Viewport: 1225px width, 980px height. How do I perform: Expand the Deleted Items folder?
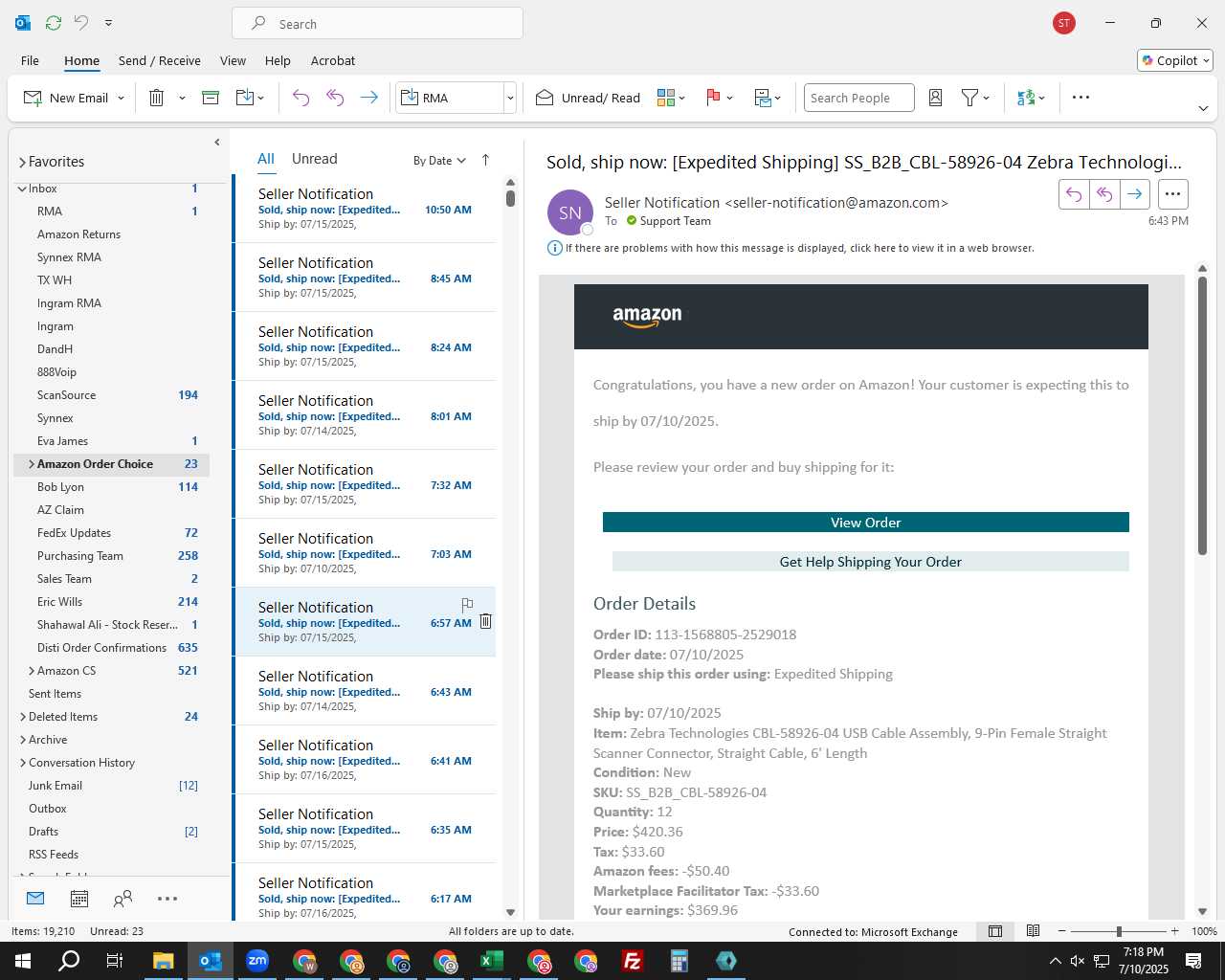[x=23, y=717]
